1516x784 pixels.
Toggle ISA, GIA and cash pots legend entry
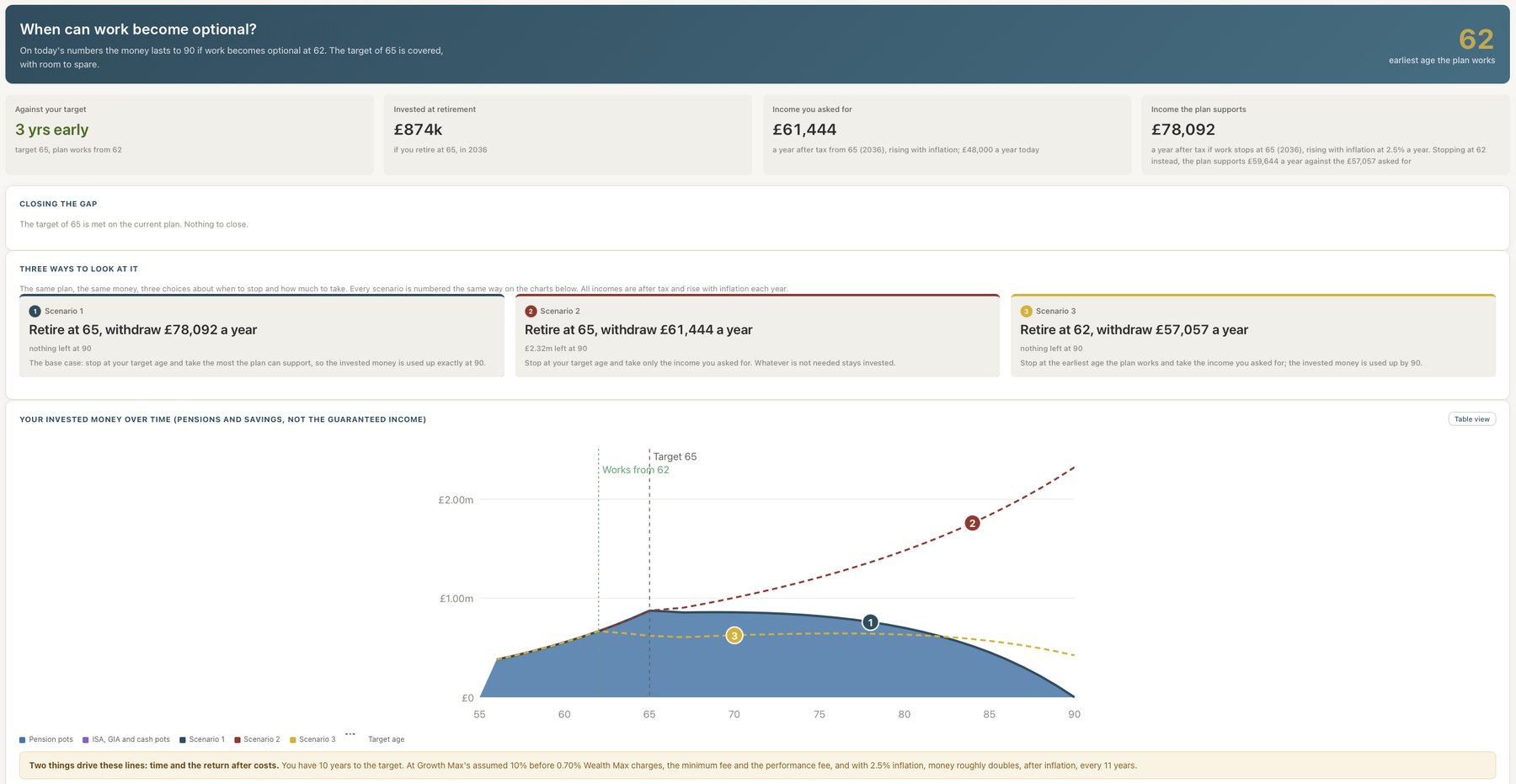click(126, 739)
